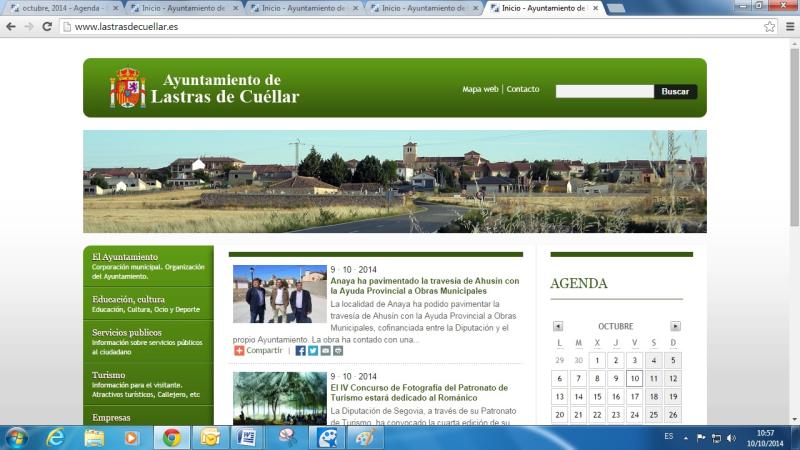
Task: Reload the page using the refresh icon
Action: pyautogui.click(x=46, y=27)
